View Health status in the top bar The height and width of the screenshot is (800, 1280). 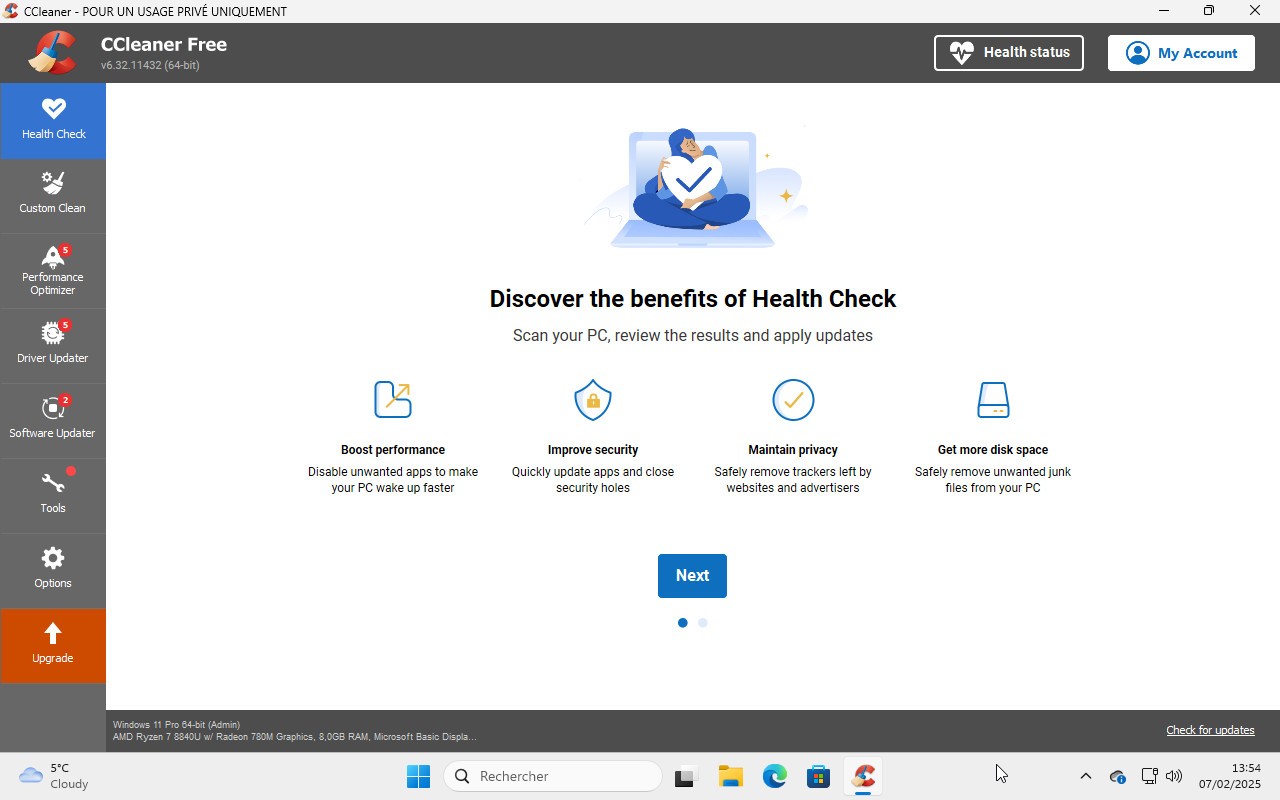[x=1008, y=52]
